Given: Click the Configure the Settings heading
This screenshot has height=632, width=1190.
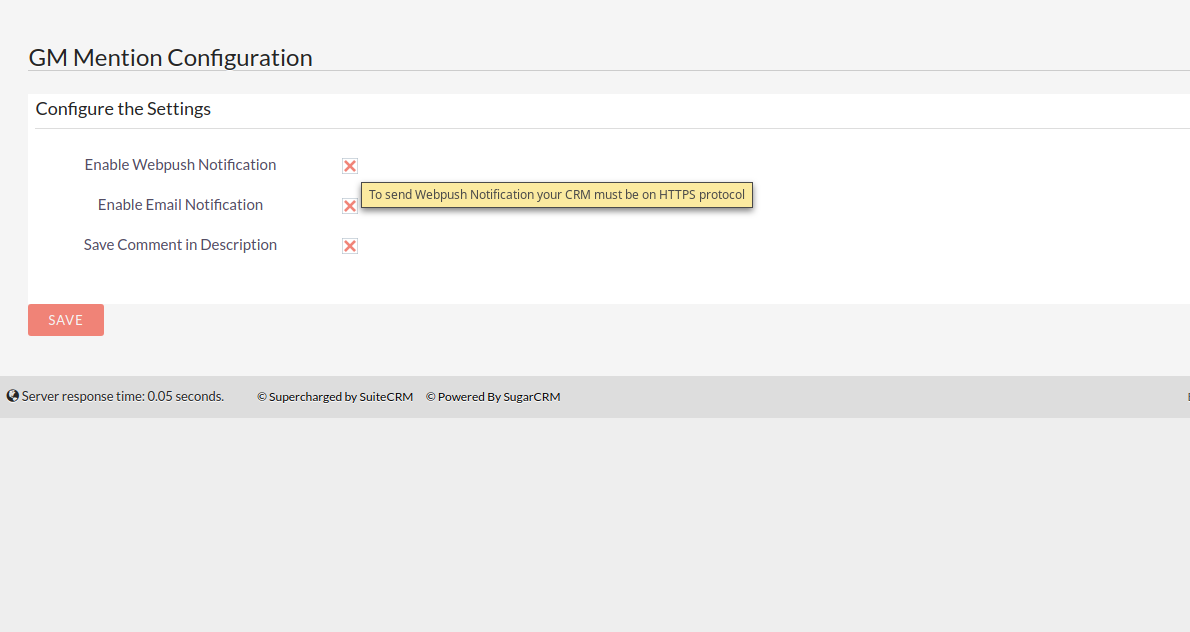Looking at the screenshot, I should [x=123, y=109].
